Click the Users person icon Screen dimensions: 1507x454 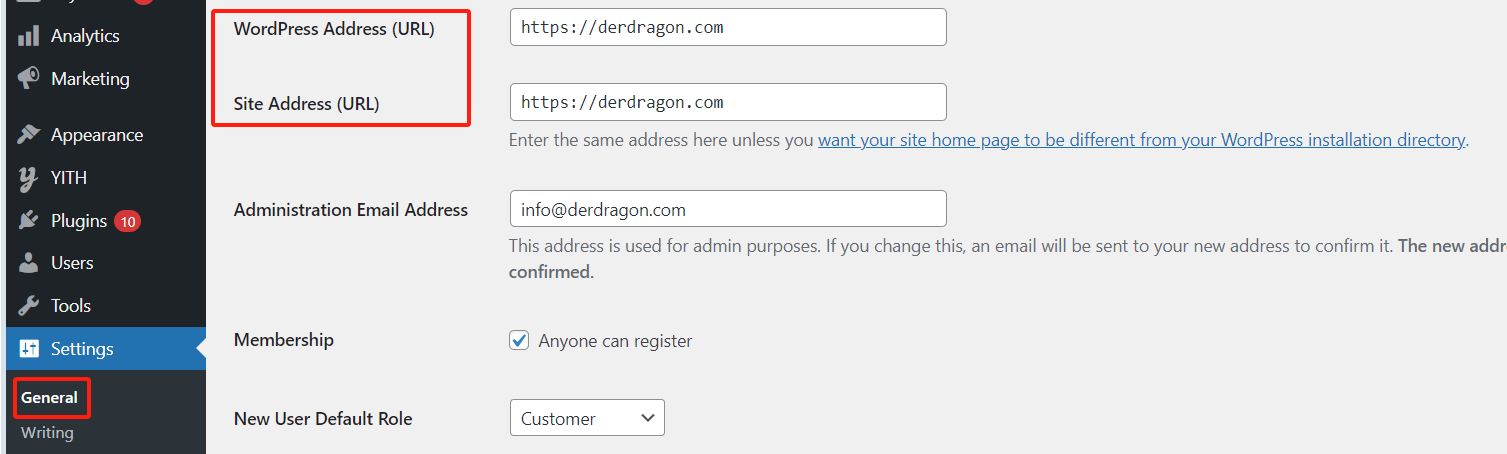(28, 263)
